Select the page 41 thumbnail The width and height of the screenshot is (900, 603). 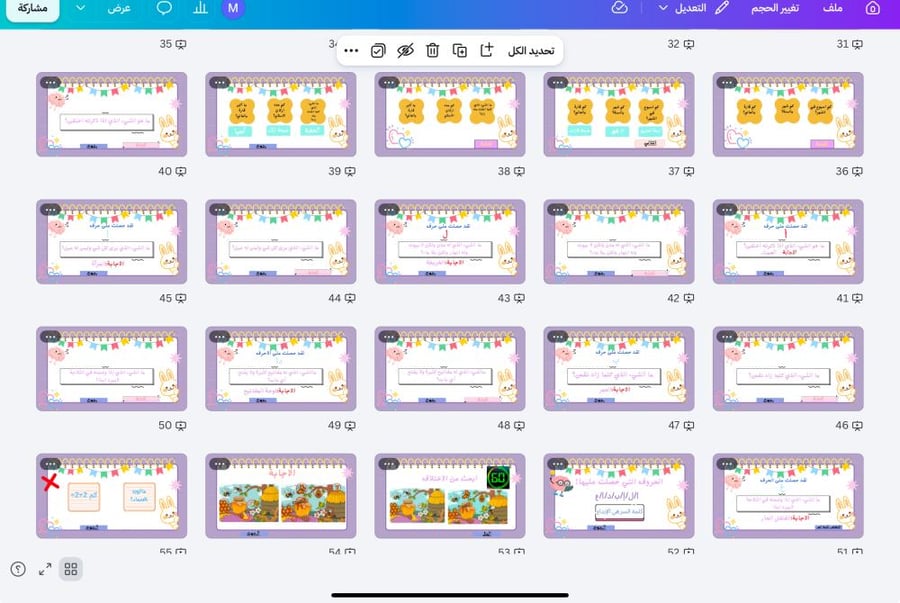788,242
